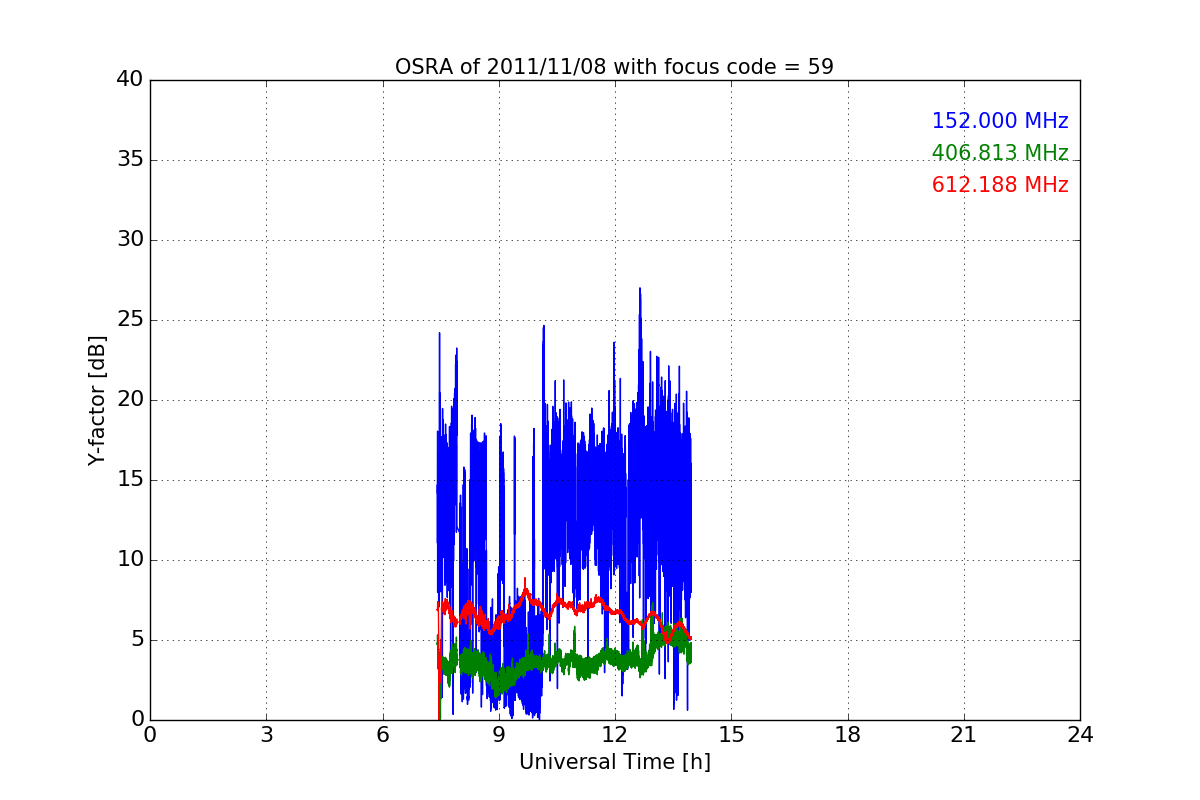Click y-axis tick label '25'

pos(130,320)
